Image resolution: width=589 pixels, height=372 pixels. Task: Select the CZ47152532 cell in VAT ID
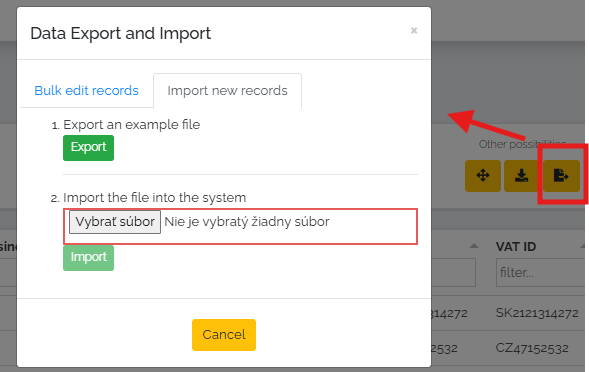tap(532, 348)
